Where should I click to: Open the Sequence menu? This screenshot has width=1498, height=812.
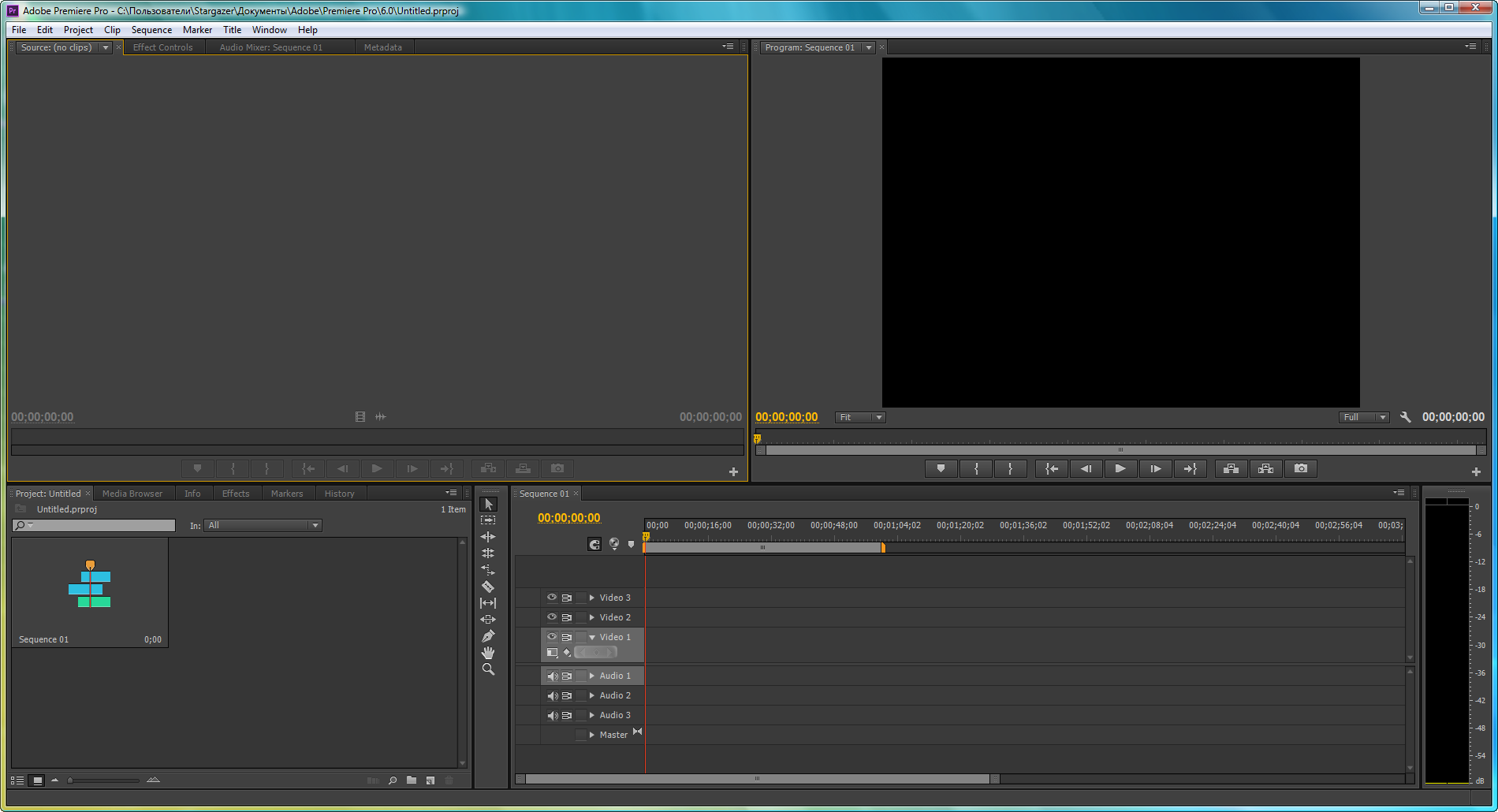coord(151,30)
